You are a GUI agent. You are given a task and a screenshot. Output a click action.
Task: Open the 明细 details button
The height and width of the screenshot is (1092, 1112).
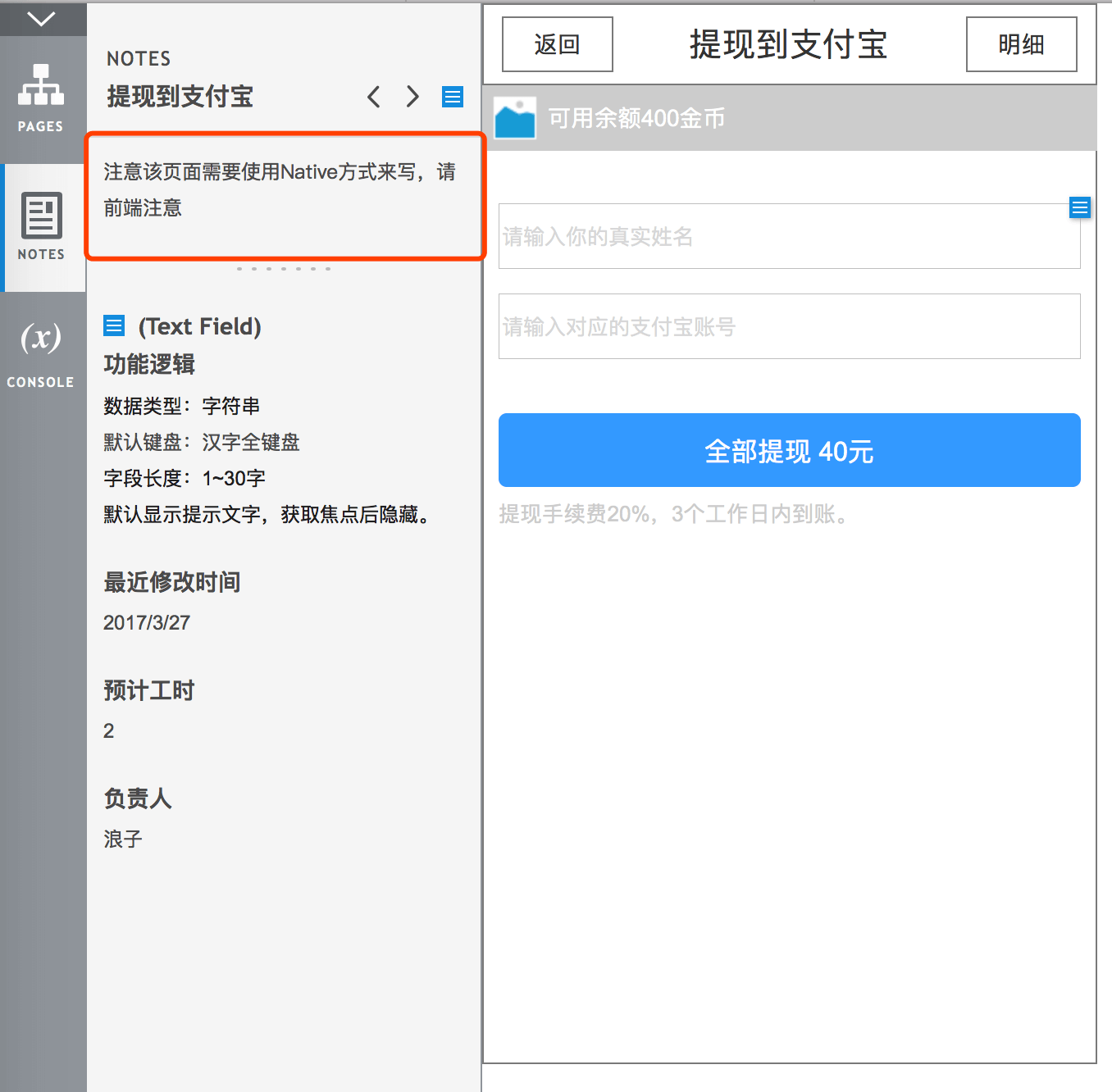tap(1022, 44)
